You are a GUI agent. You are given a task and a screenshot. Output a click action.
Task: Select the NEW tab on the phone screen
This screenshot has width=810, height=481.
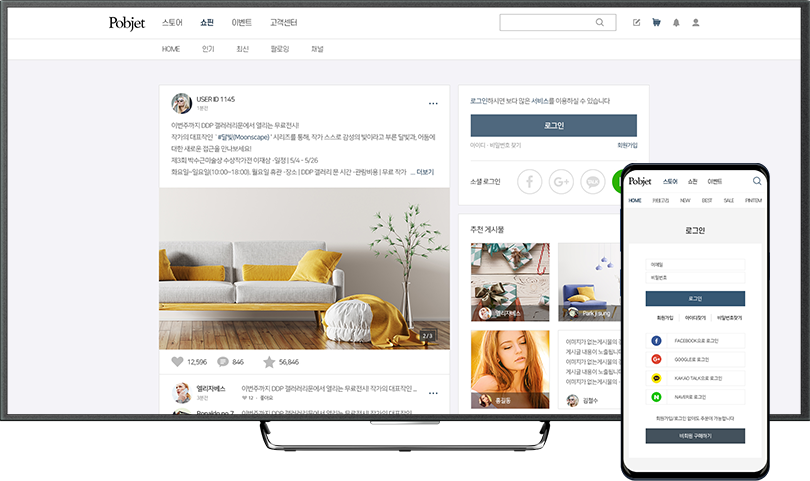coord(685,200)
